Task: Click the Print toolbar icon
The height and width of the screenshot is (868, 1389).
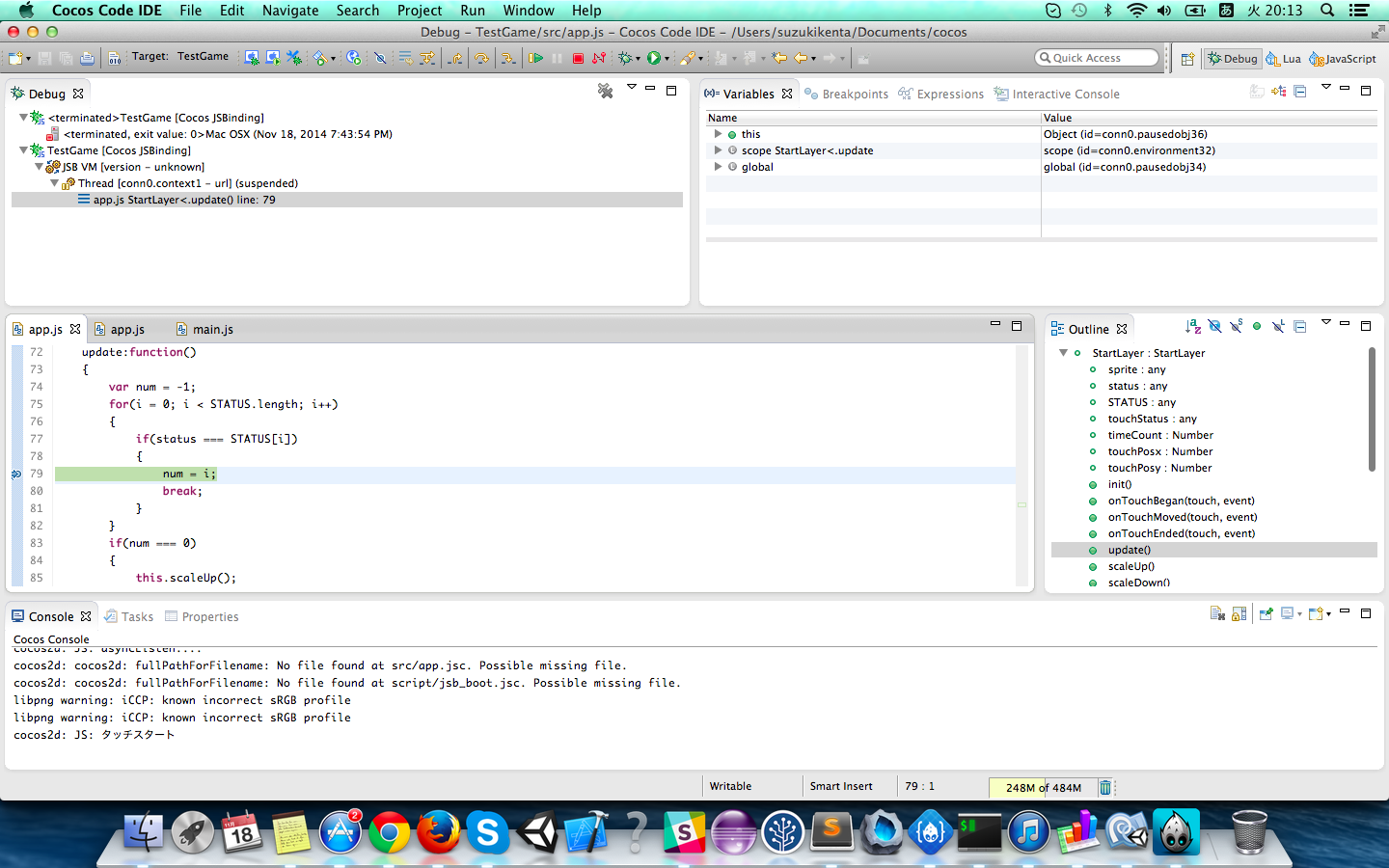Action: [87, 58]
